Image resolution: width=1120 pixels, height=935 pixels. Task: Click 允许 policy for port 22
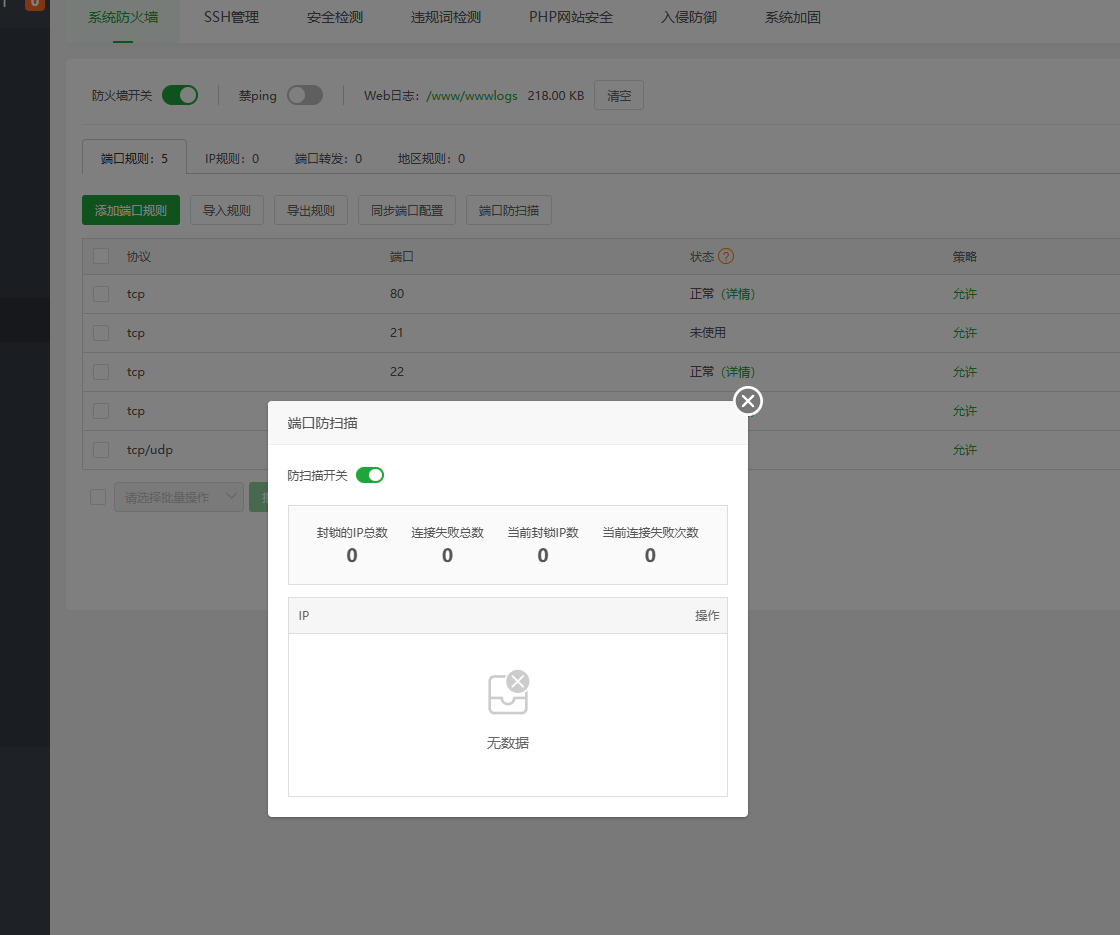pyautogui.click(x=964, y=371)
